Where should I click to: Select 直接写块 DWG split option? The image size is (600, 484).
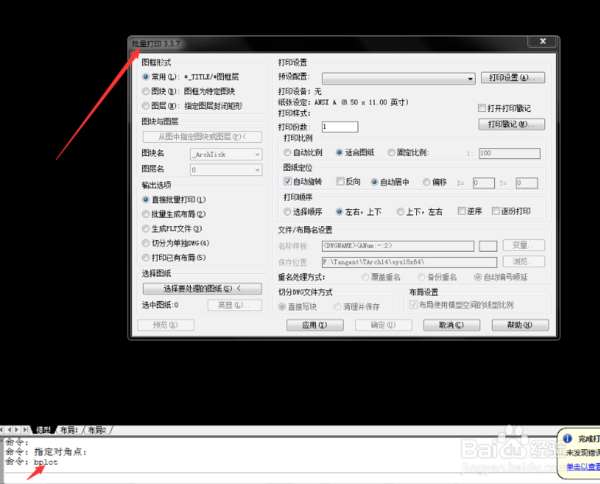coord(282,306)
